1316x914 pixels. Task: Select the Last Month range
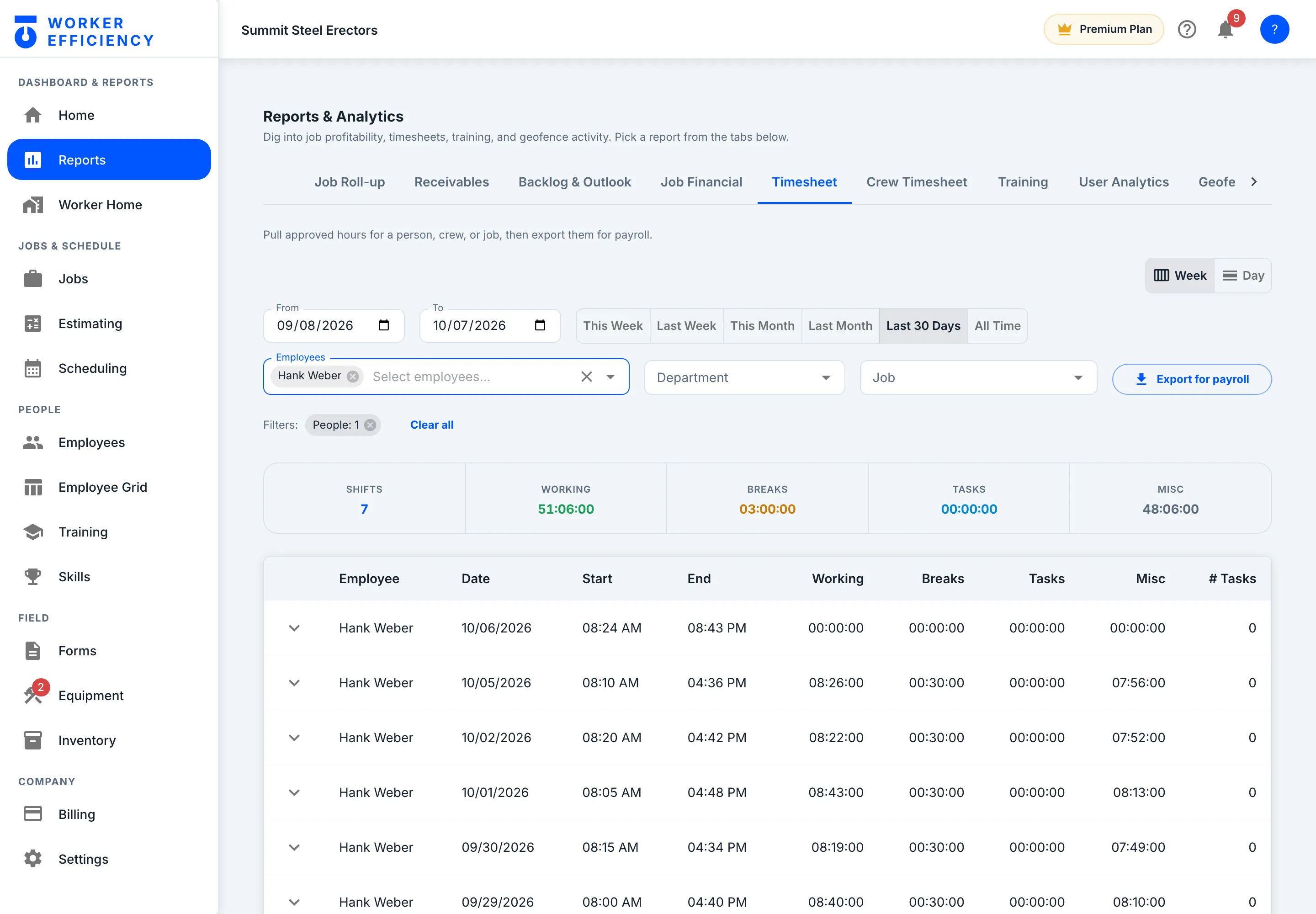coord(840,326)
